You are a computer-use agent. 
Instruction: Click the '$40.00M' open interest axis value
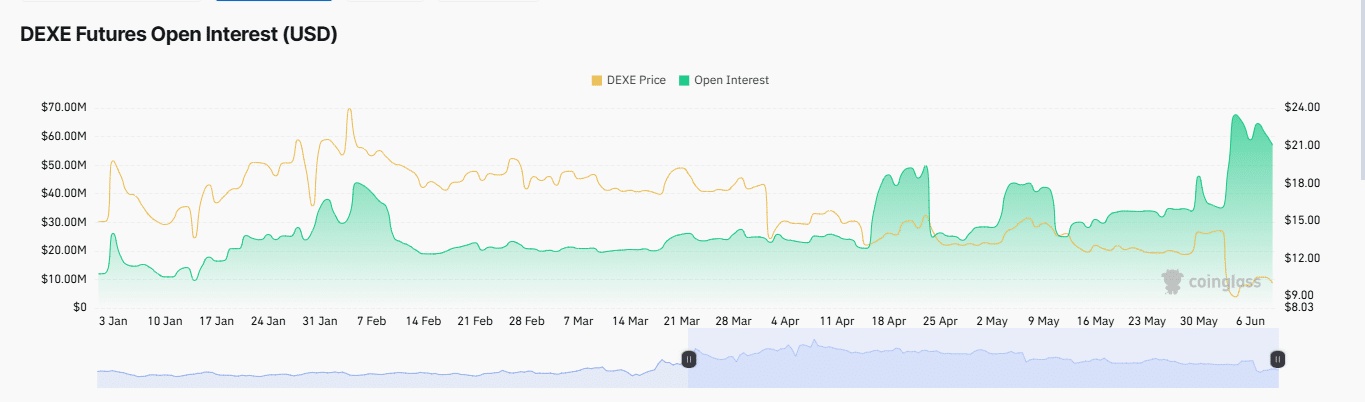coord(64,193)
